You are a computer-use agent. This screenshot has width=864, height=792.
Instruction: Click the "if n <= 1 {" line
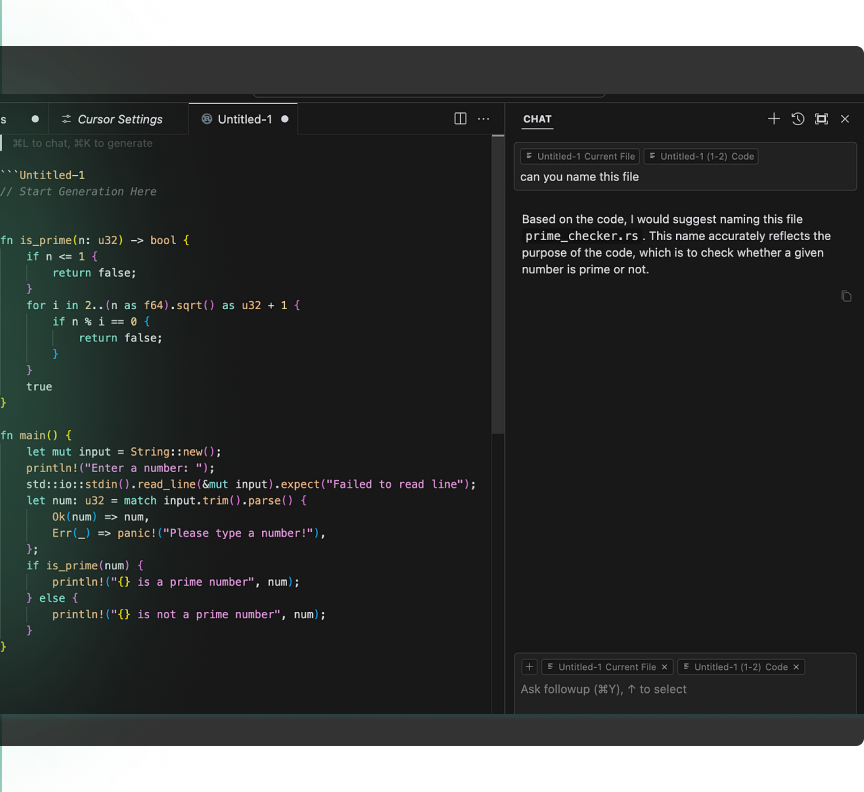point(62,256)
